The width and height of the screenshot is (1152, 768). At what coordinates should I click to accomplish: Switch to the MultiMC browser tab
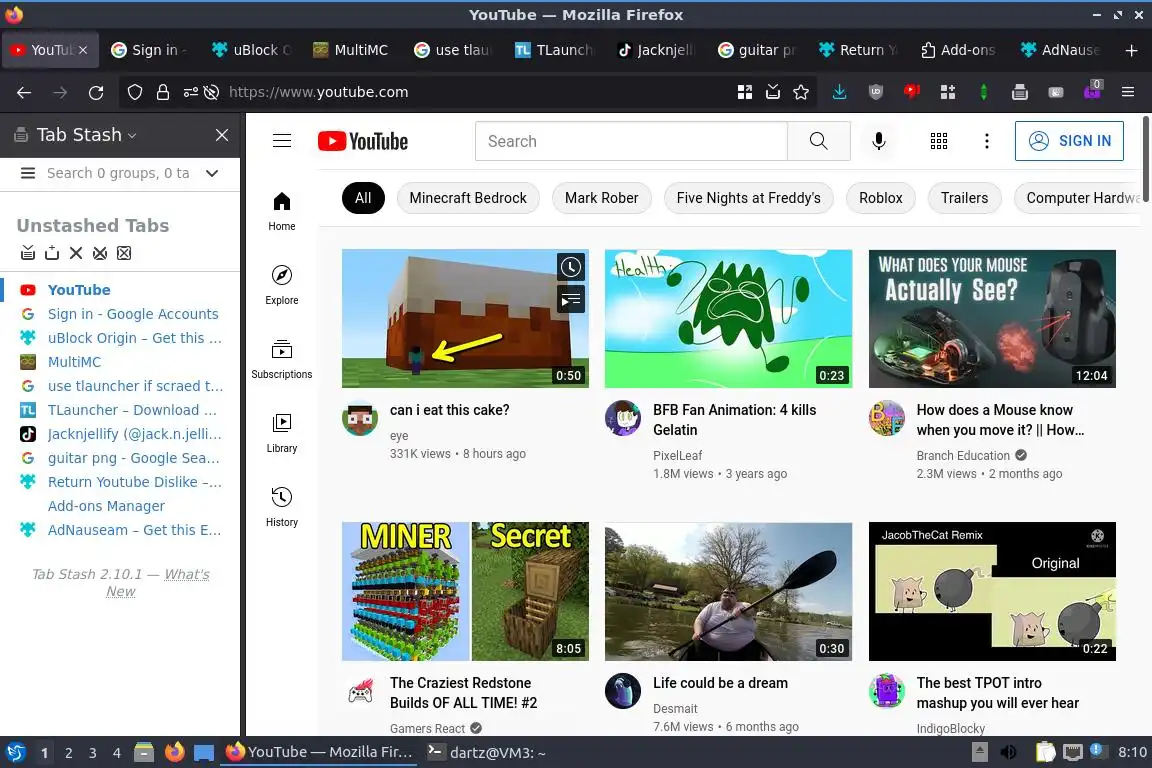click(351, 50)
